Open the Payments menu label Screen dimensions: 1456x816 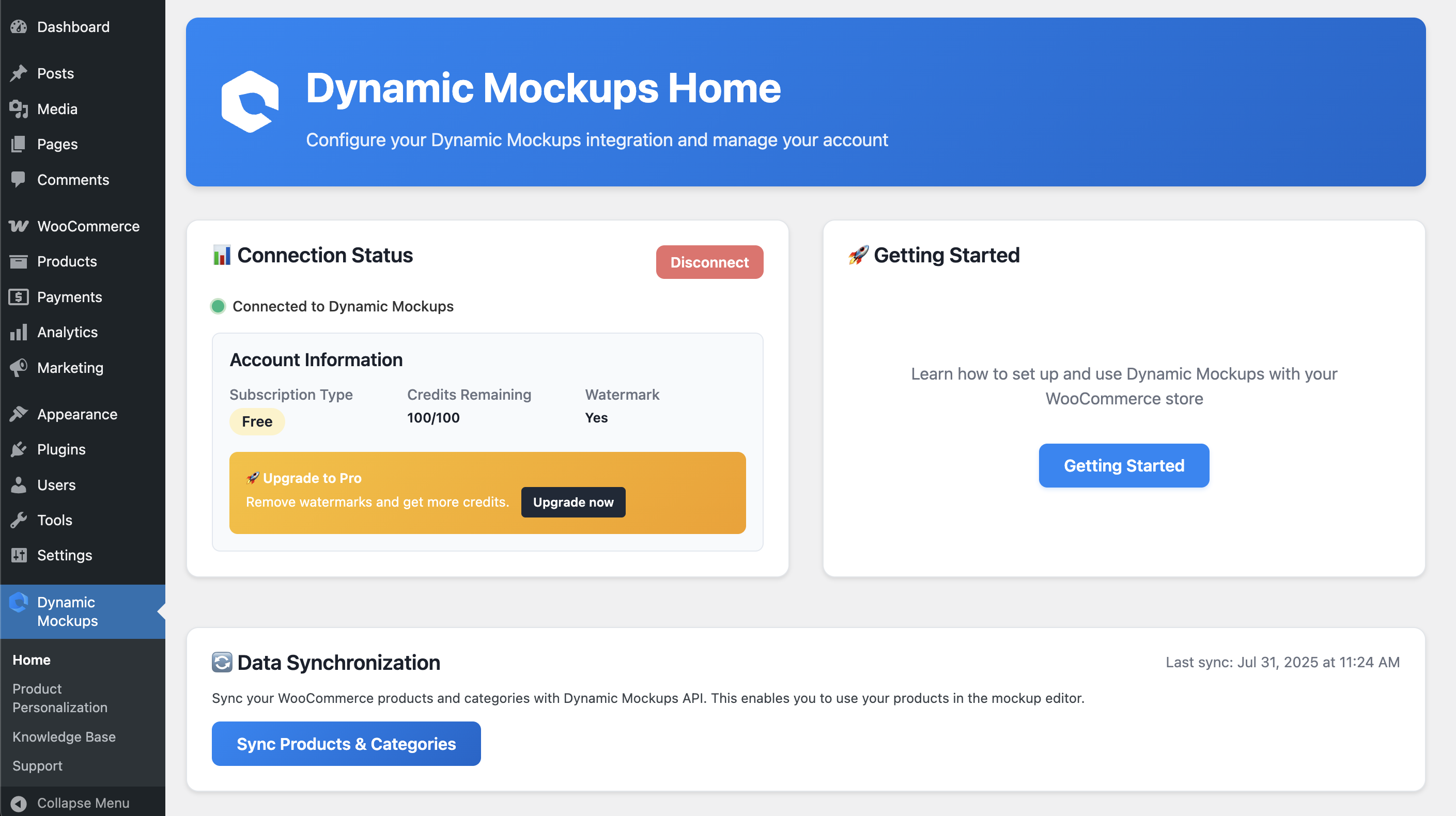70,296
